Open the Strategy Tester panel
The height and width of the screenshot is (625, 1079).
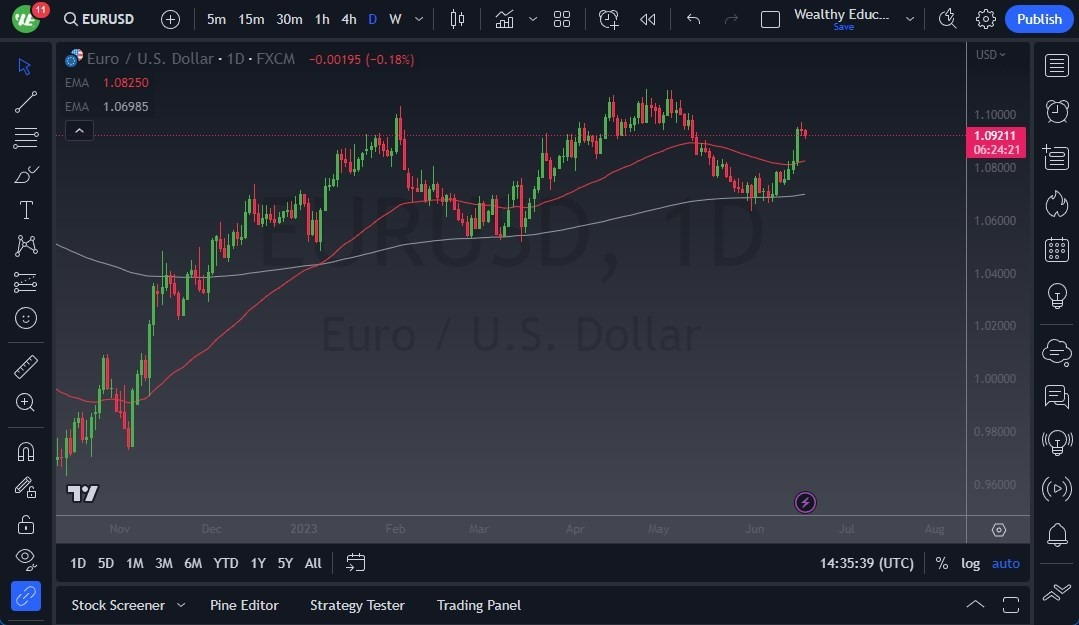[x=357, y=605]
